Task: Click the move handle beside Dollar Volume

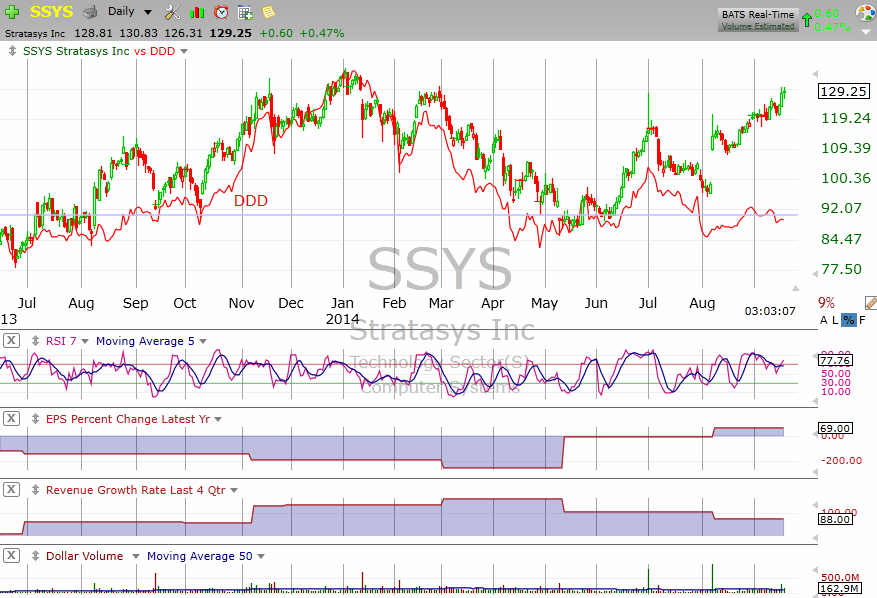Action: [x=35, y=556]
